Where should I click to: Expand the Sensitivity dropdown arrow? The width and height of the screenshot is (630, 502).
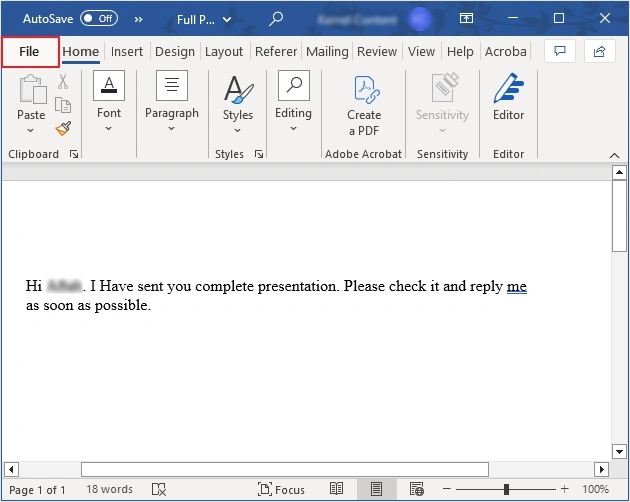point(442,130)
